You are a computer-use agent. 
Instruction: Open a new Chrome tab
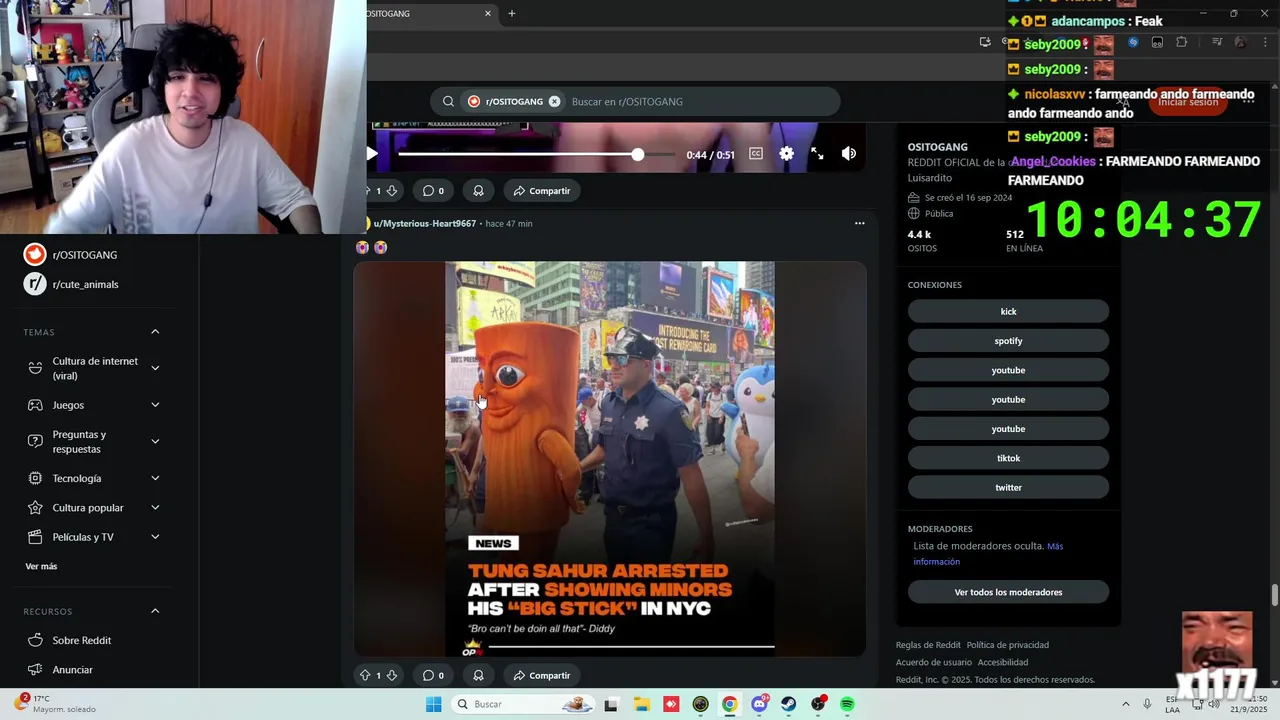click(512, 13)
